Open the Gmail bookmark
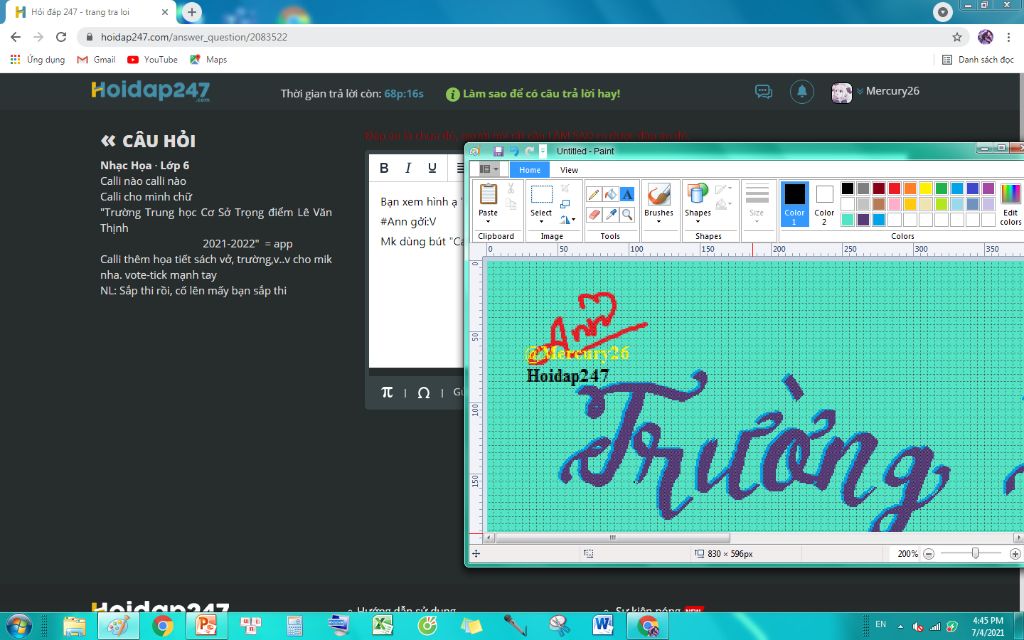The width and height of the screenshot is (1024, 640). (x=96, y=59)
